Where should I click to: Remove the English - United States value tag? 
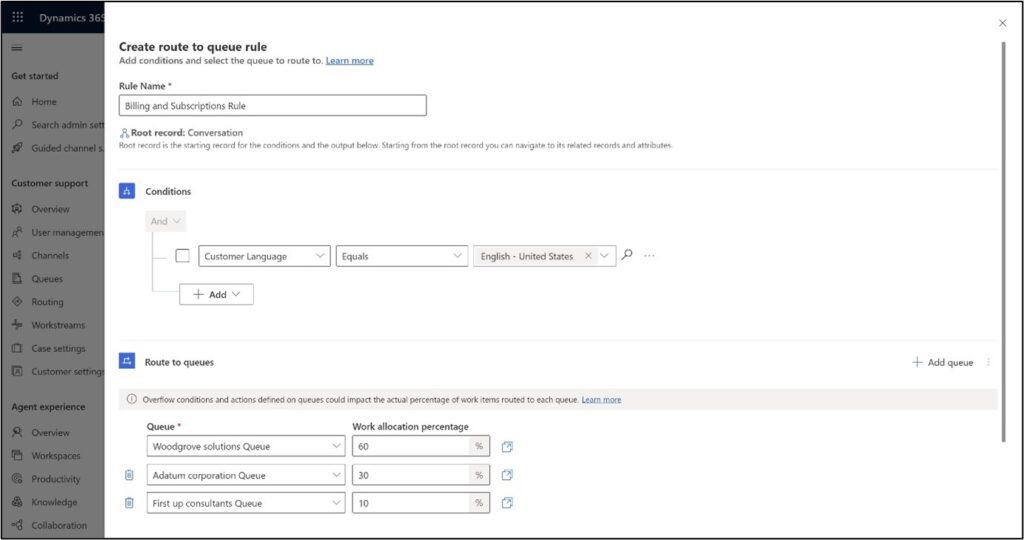click(588, 256)
